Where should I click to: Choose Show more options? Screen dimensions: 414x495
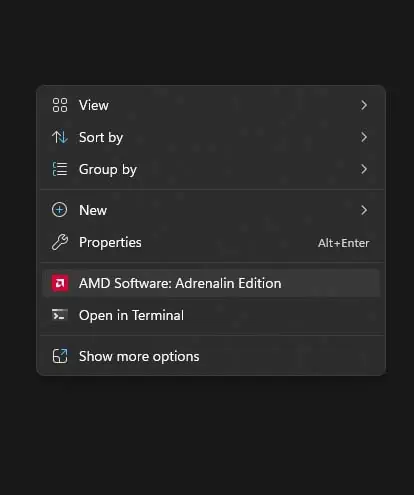coord(211,356)
